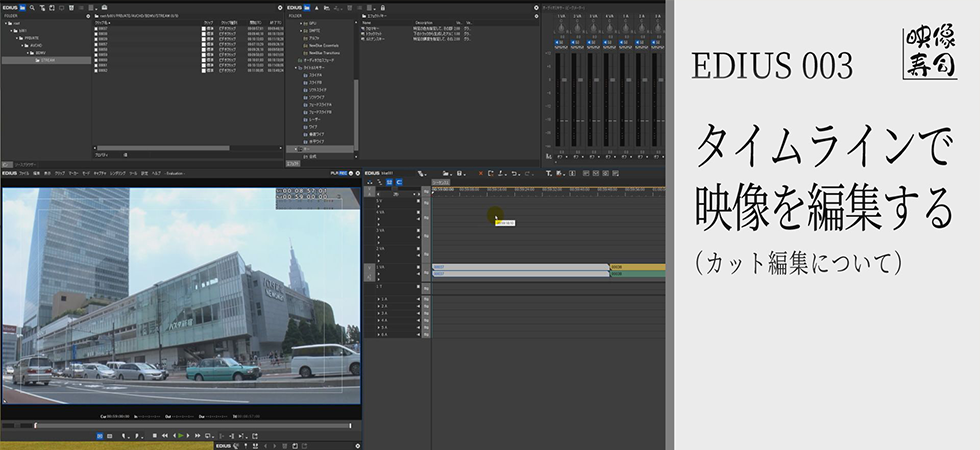Click the save project icon in timeline toolbar
Image resolution: width=980 pixels, height=450 pixels.
click(x=459, y=173)
